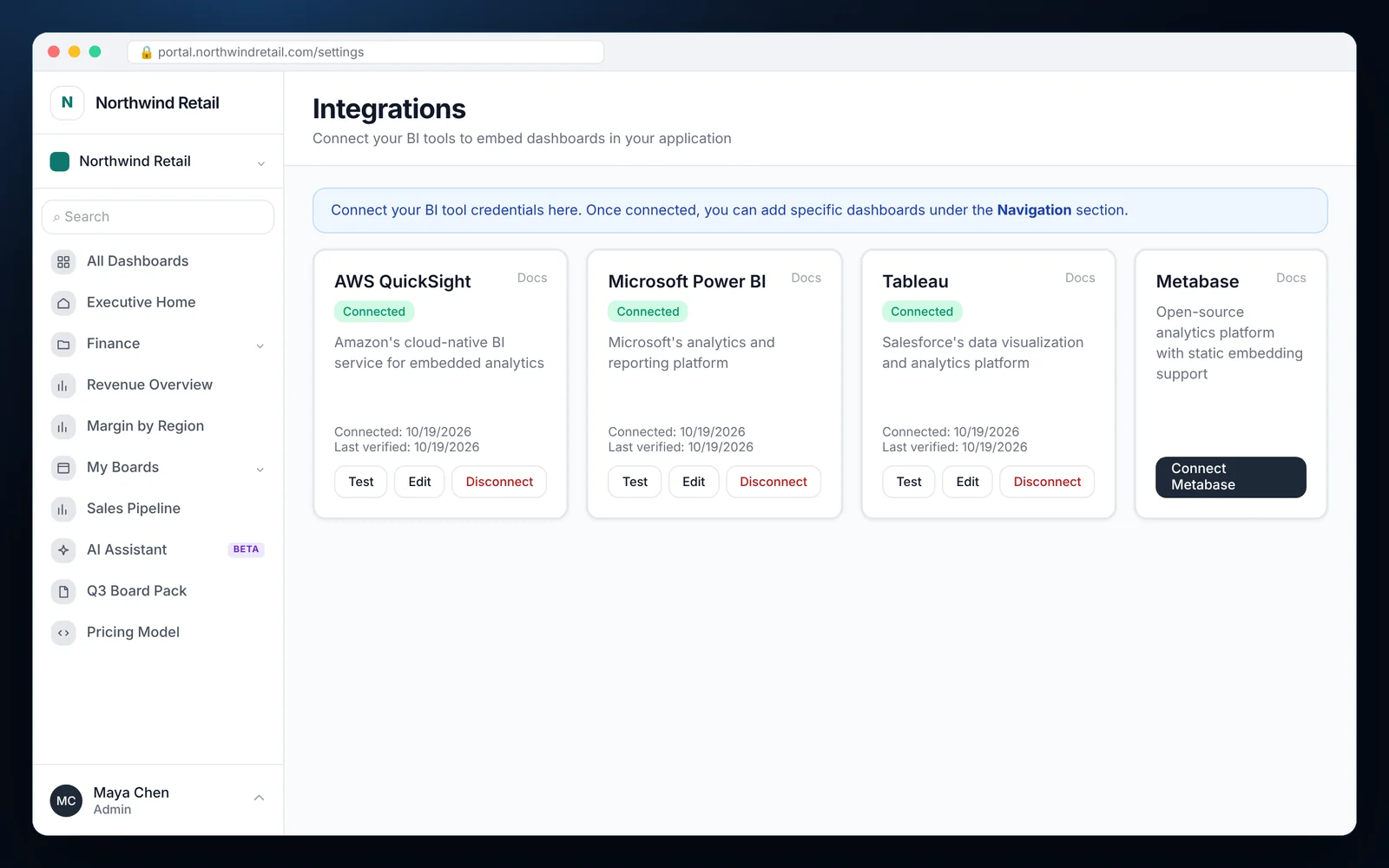
Task: Click the Northwind Retail N logo
Action: pyautogui.click(x=67, y=102)
